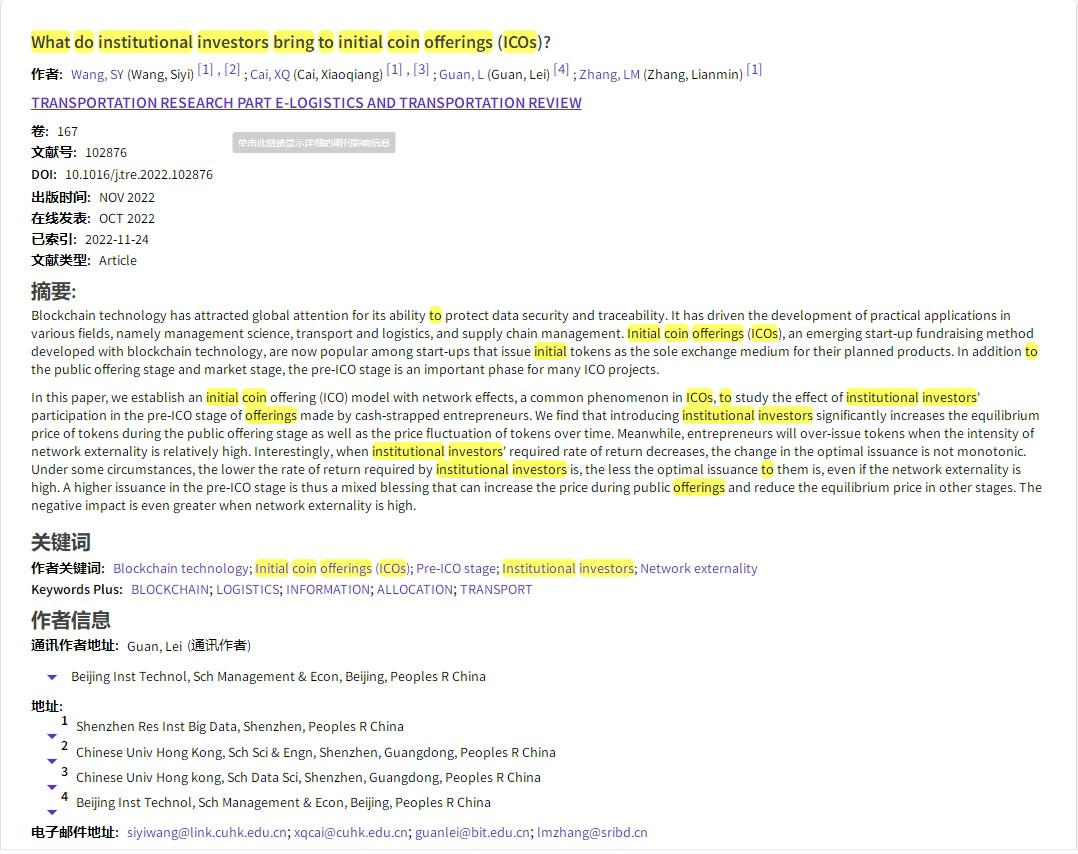
Task: Open the Transportation Research Part E journal link
Action: pyautogui.click(x=306, y=103)
